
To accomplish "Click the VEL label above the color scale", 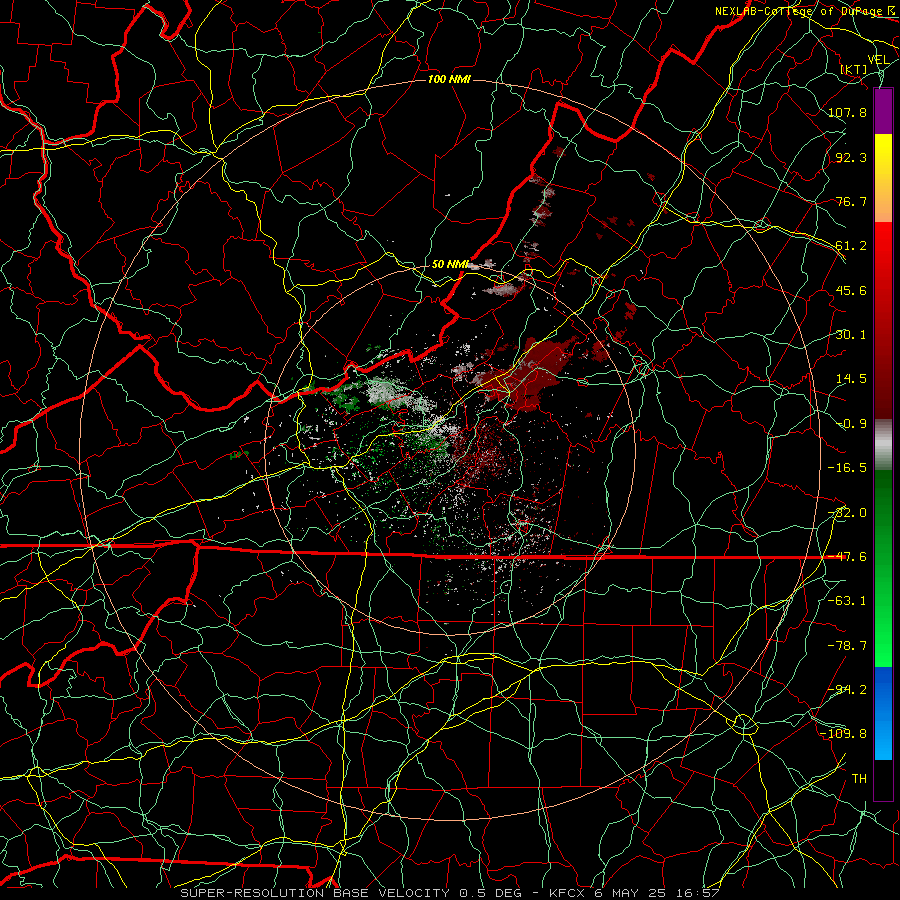I will 878,60.
